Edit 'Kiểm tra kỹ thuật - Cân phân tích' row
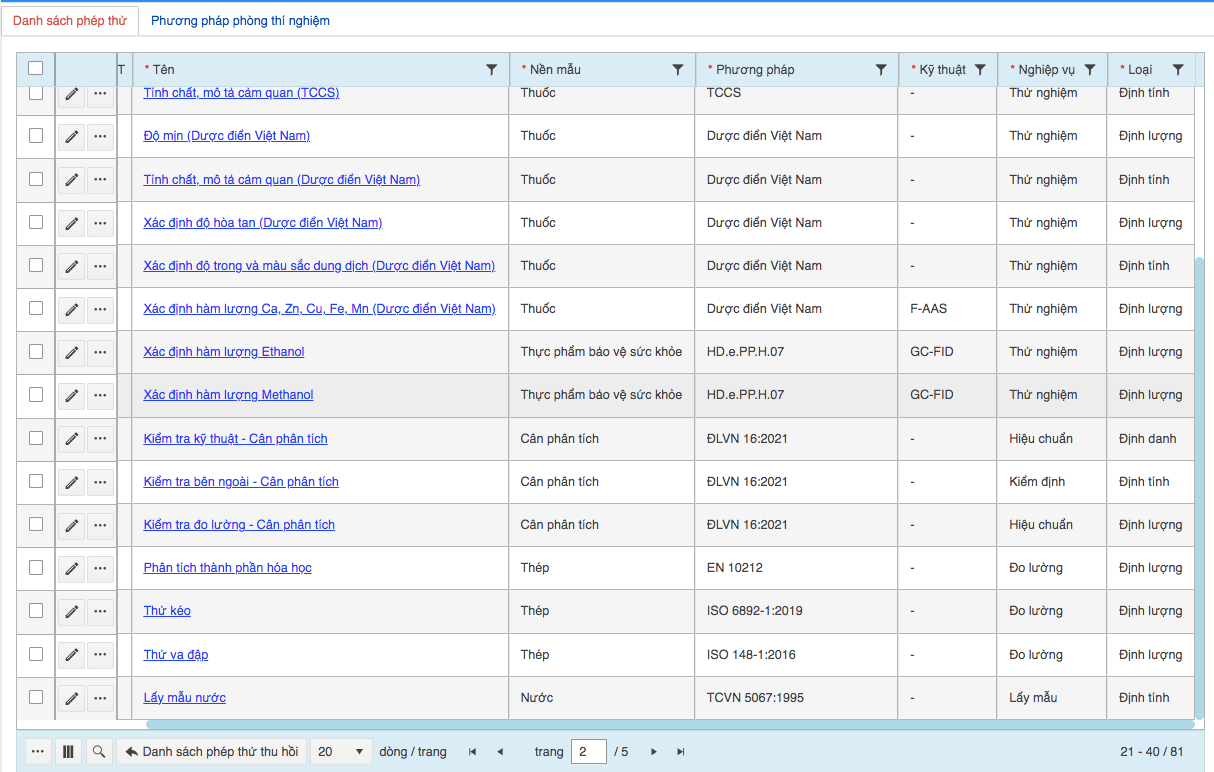 click(x=71, y=440)
